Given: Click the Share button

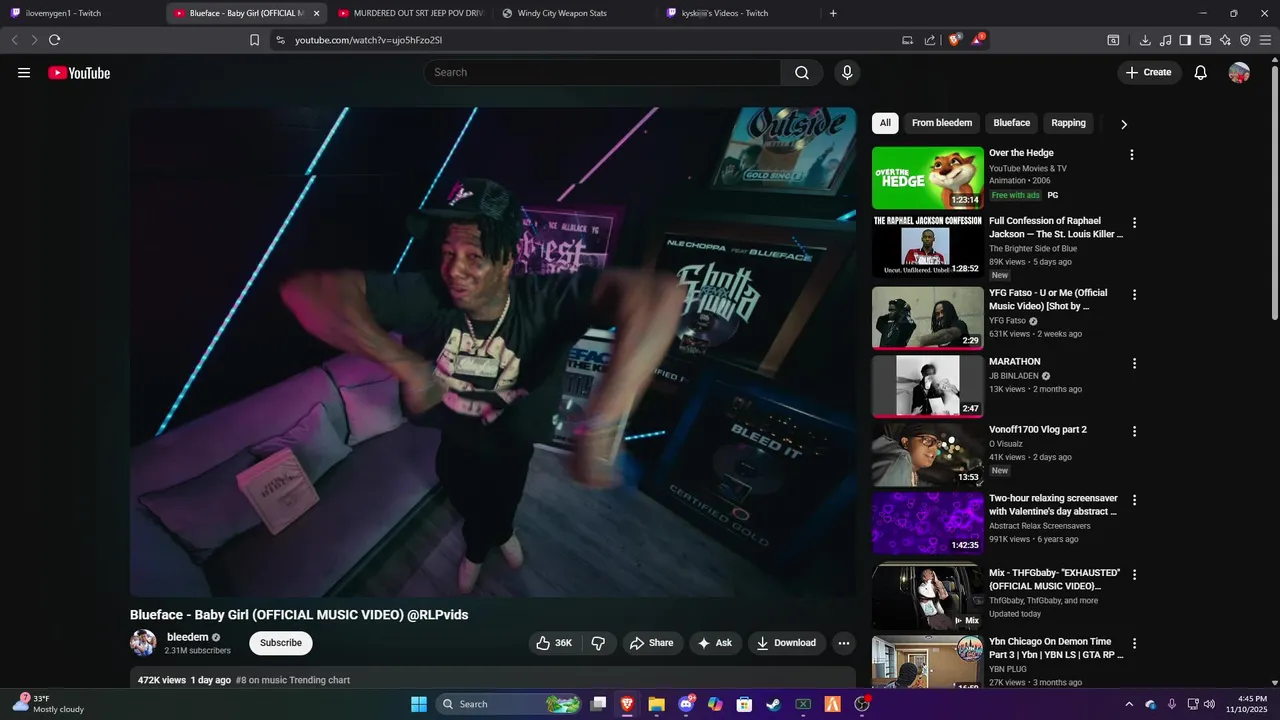Looking at the screenshot, I should pyautogui.click(x=651, y=643).
